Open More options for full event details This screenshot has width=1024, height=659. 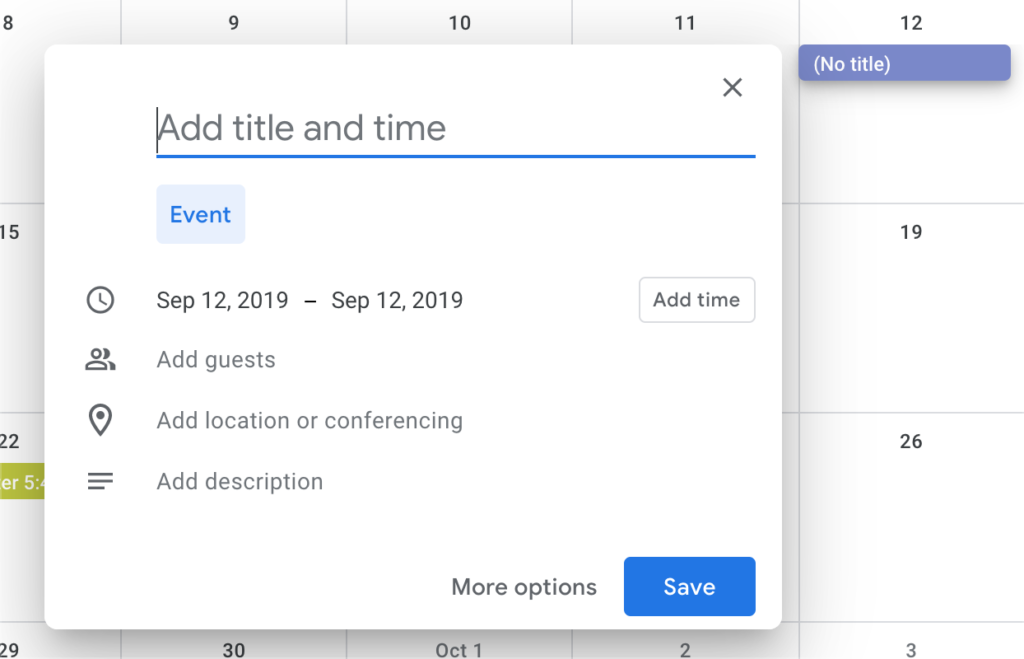523,587
